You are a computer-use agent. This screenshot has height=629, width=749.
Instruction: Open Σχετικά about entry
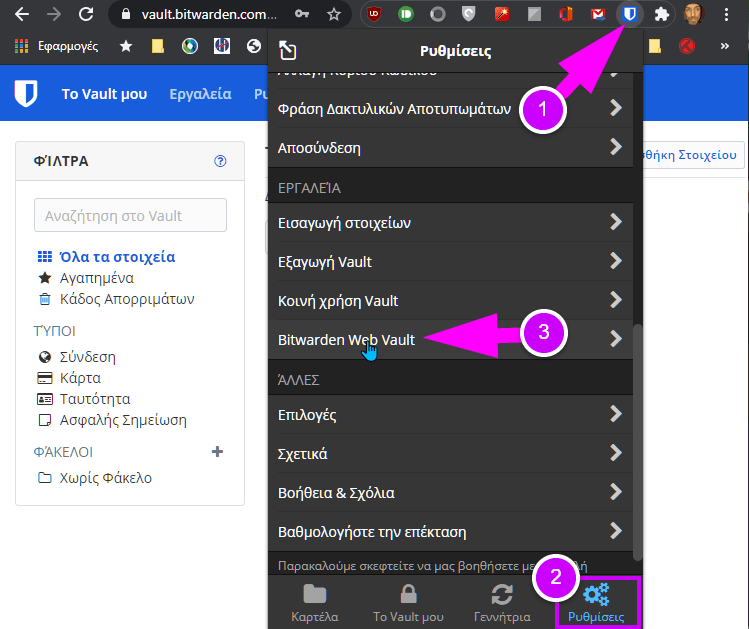(450, 454)
